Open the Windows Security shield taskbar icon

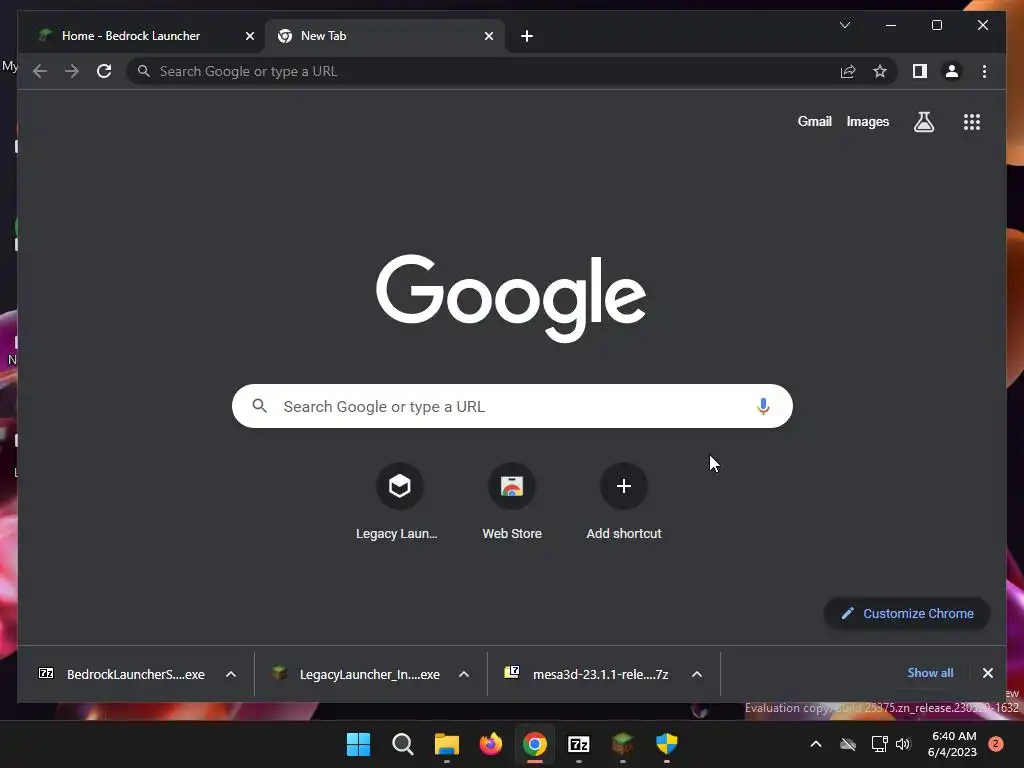click(x=667, y=744)
